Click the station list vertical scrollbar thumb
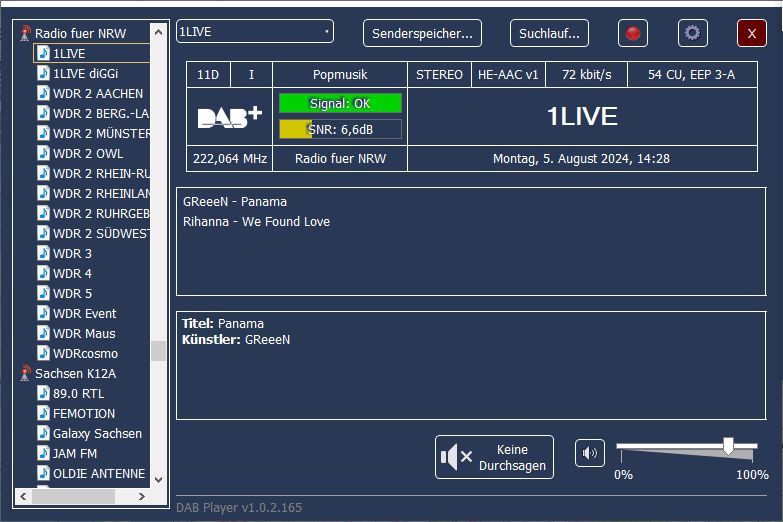 click(x=158, y=351)
